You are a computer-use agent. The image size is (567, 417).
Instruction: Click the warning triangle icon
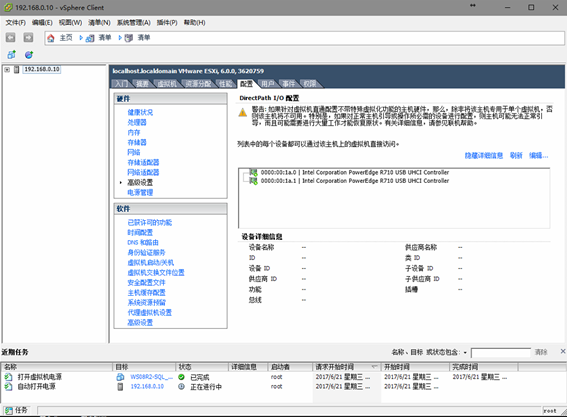(243, 113)
